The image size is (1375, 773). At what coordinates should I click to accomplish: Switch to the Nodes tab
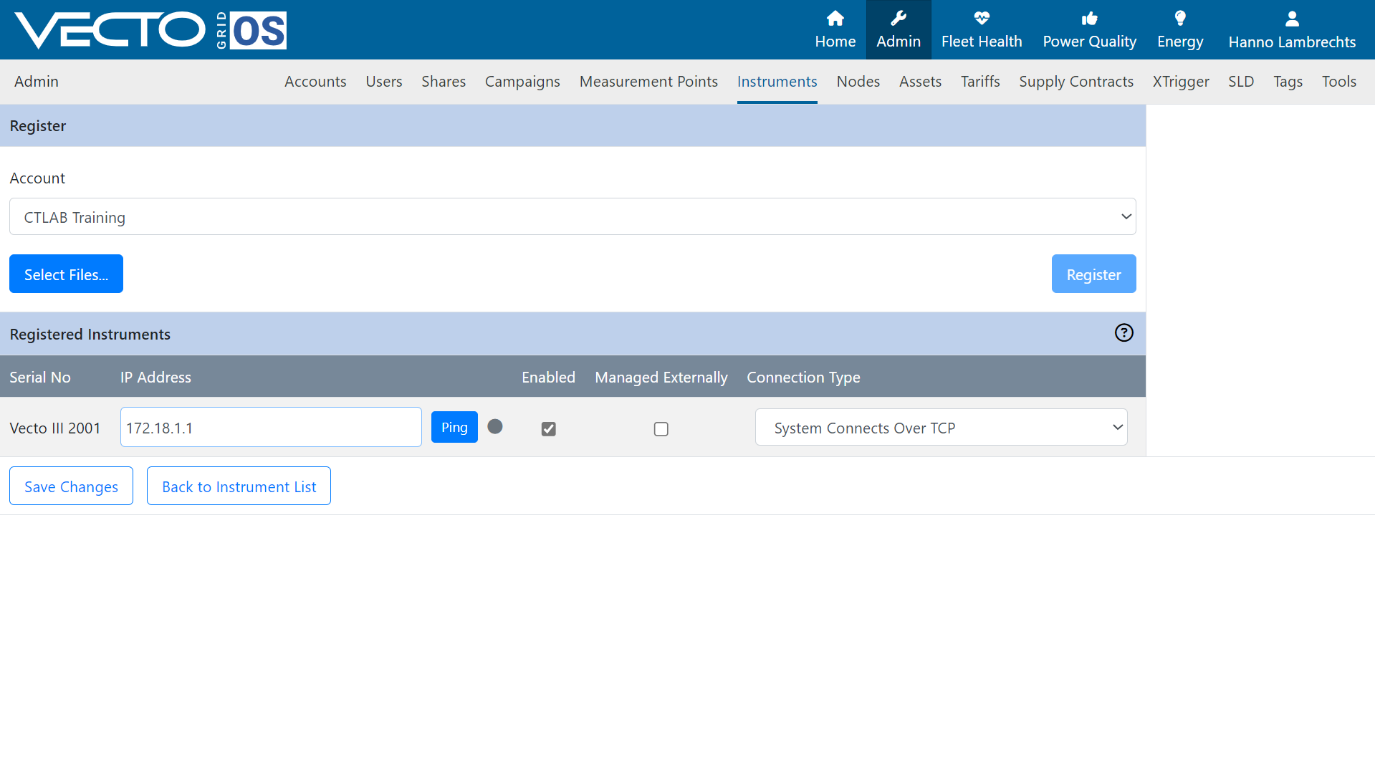(x=858, y=82)
